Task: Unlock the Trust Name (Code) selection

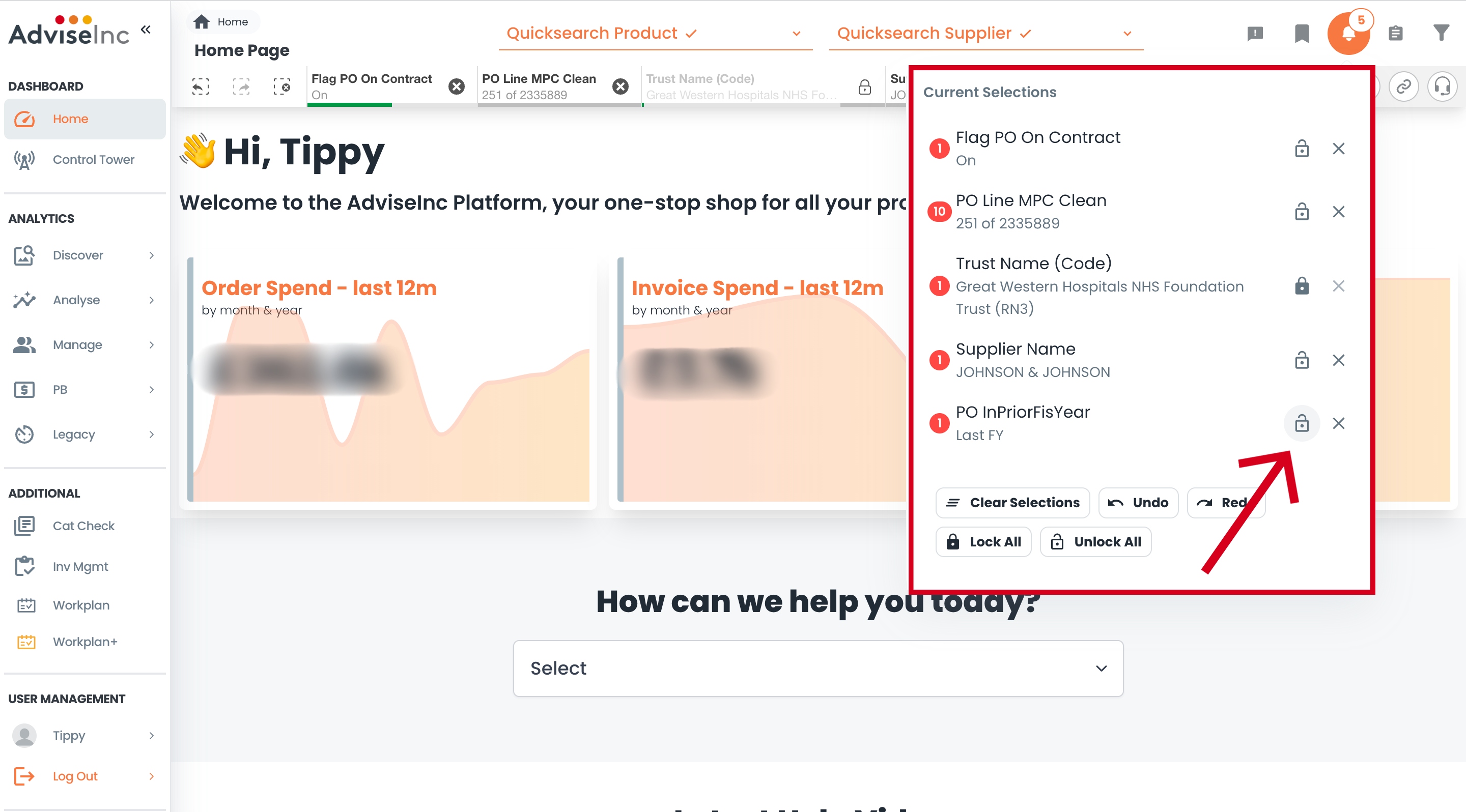Action: point(1301,285)
